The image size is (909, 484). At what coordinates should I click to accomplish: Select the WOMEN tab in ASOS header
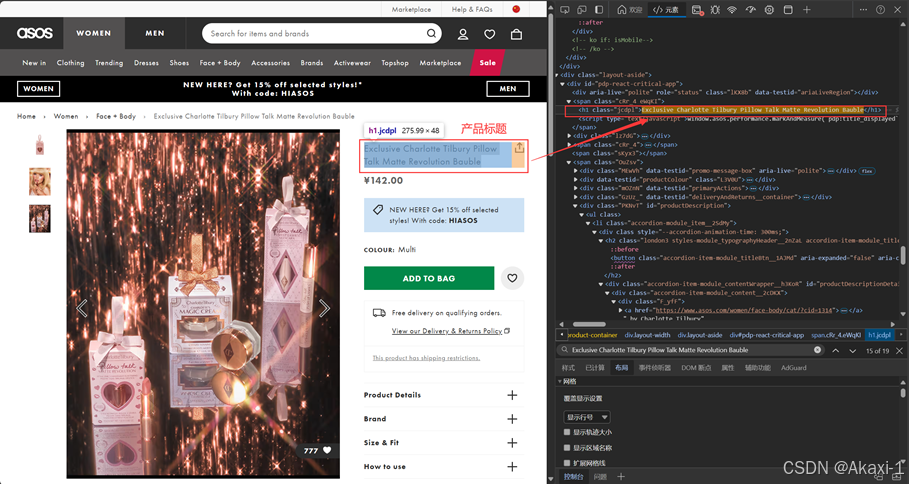93,33
